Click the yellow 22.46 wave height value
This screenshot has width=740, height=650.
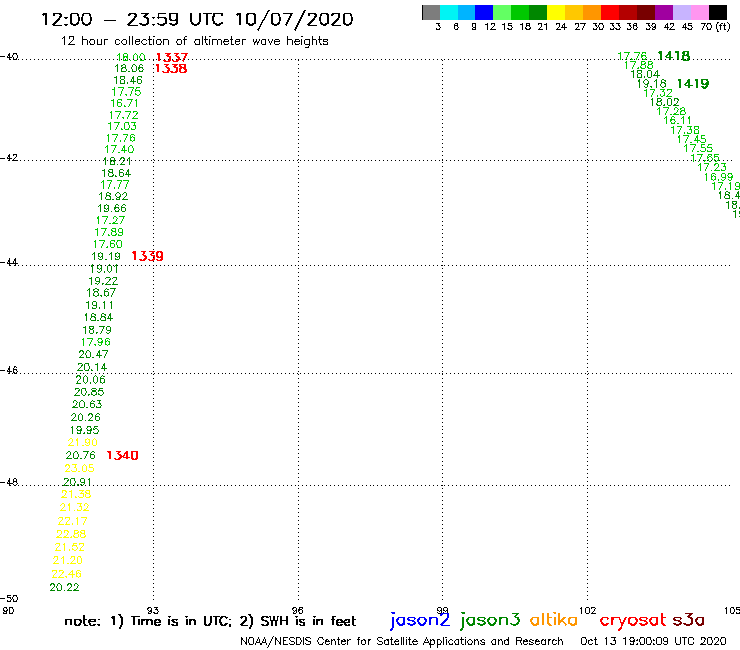(67, 574)
